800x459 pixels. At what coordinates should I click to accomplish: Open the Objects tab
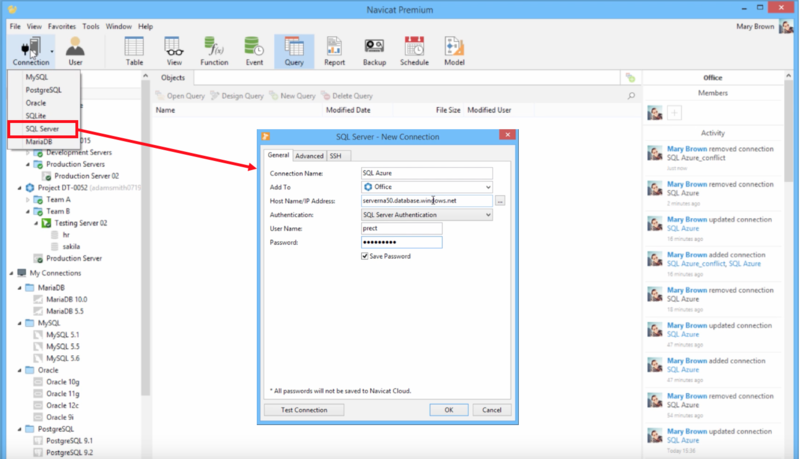[172, 78]
